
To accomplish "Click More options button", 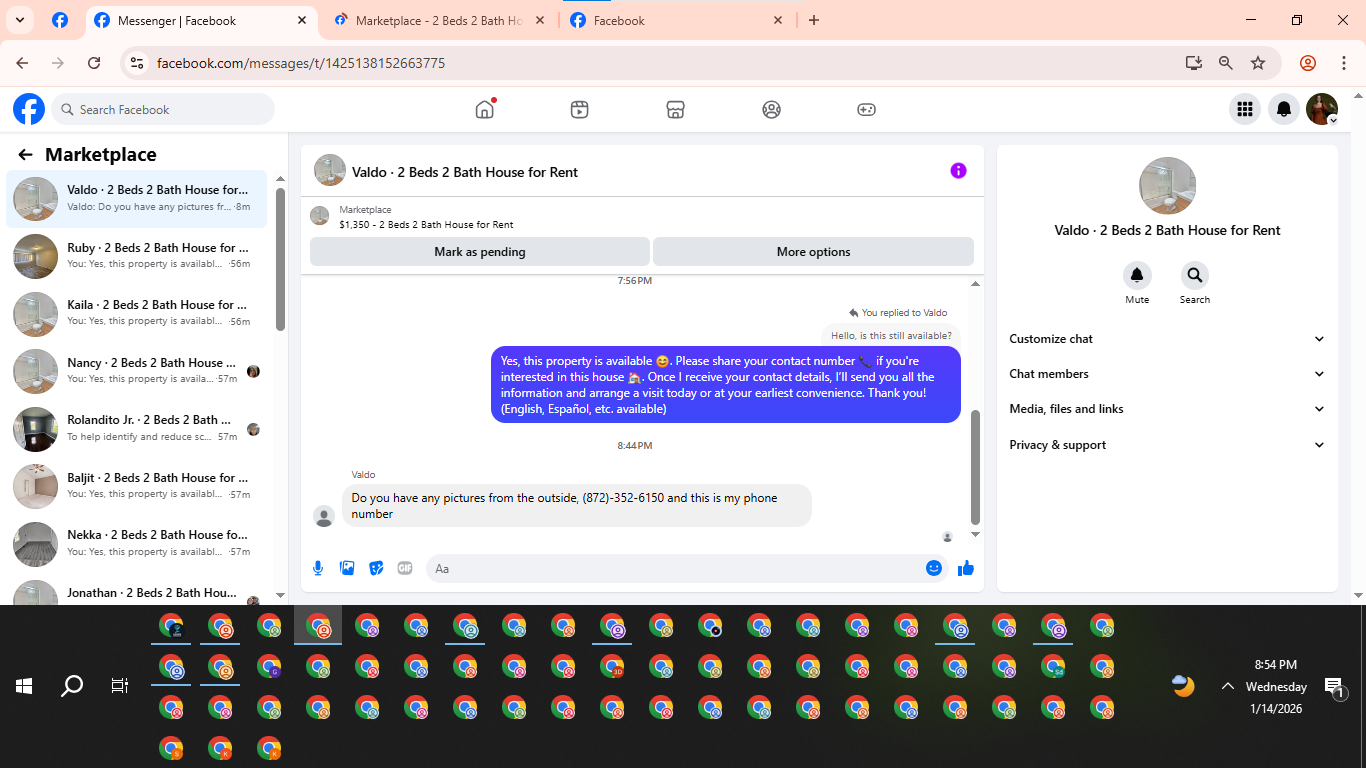I will click(x=813, y=252).
